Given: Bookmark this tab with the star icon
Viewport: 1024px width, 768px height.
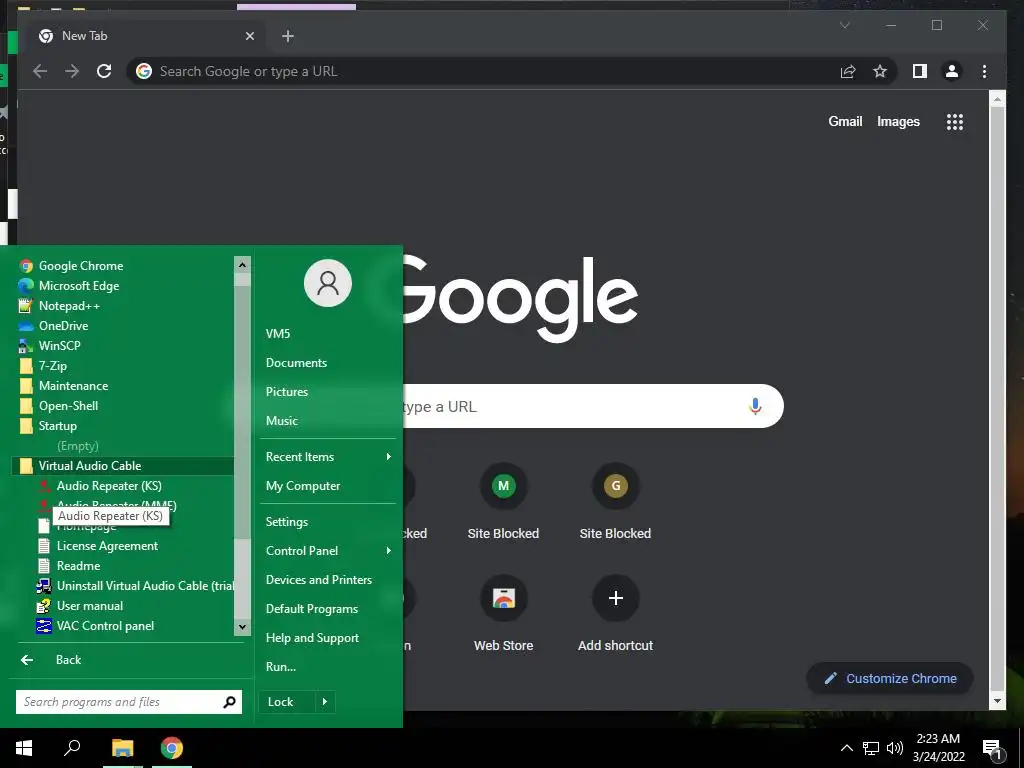Looking at the screenshot, I should tap(880, 71).
